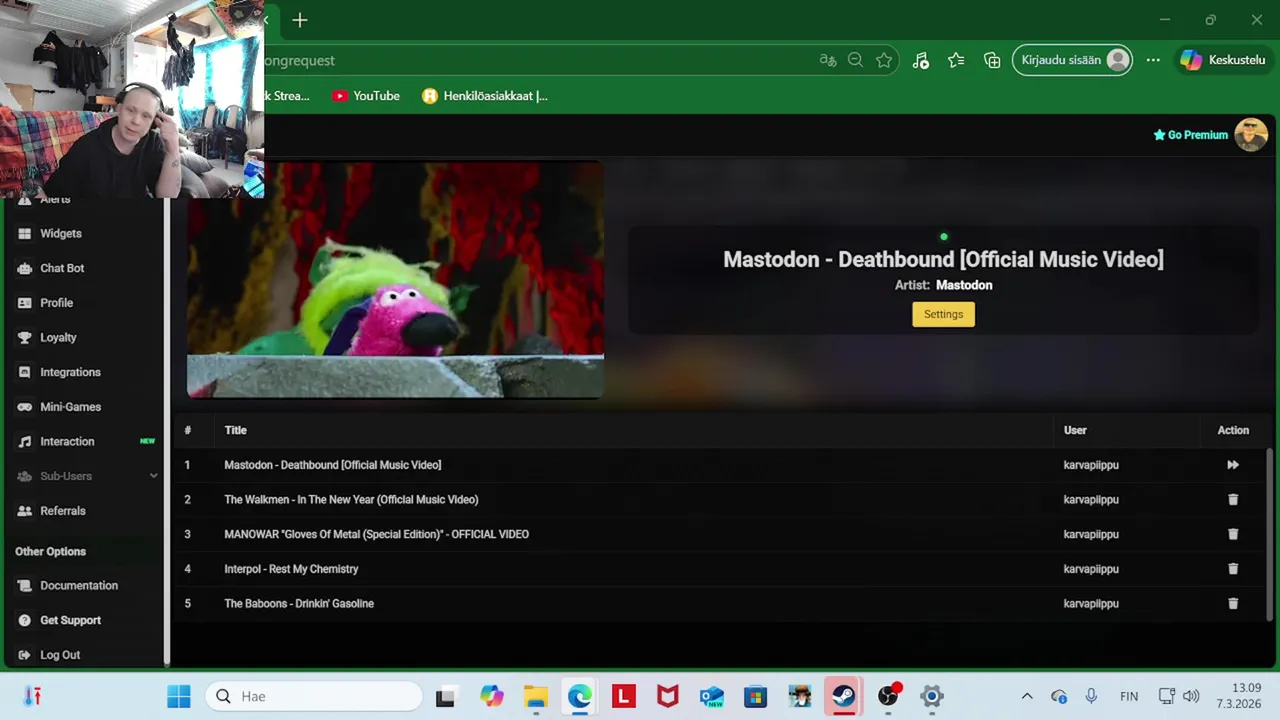
Task: Click Kirjaudu sisään sign-in button
Action: point(1073,60)
